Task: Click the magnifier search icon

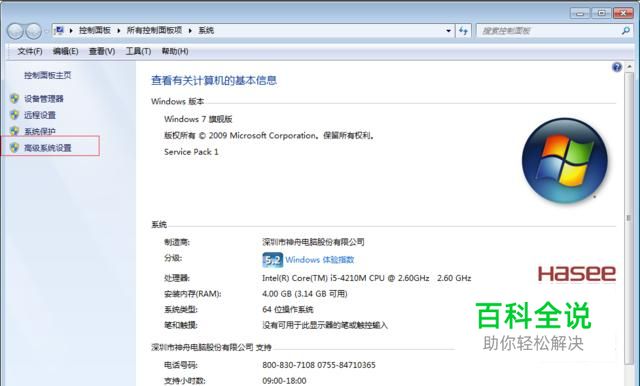Action: coord(625,31)
